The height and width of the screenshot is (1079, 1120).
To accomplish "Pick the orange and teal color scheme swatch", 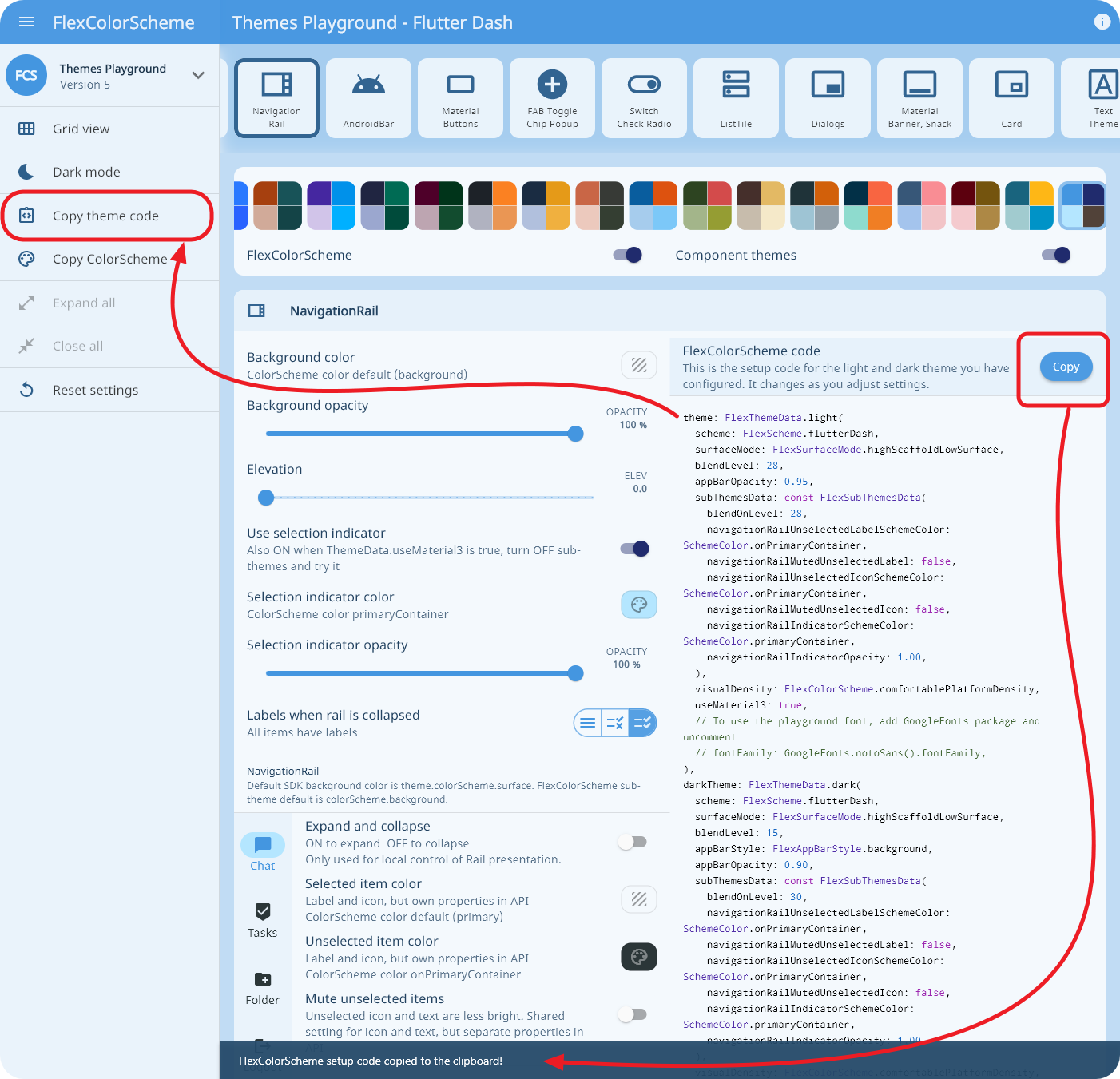I will [277, 205].
